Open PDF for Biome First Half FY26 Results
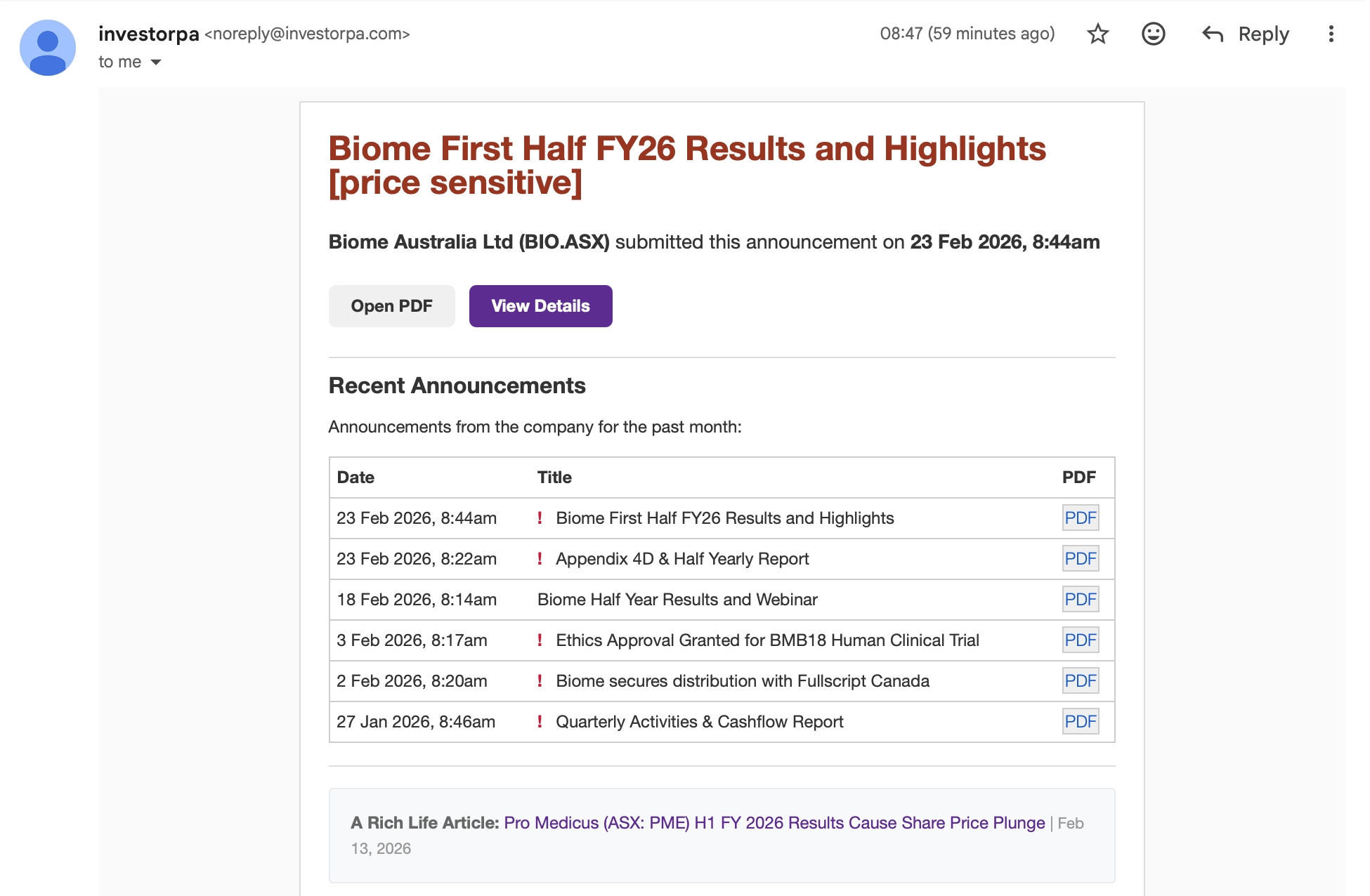This screenshot has height=896, width=1370. pyautogui.click(x=1080, y=518)
